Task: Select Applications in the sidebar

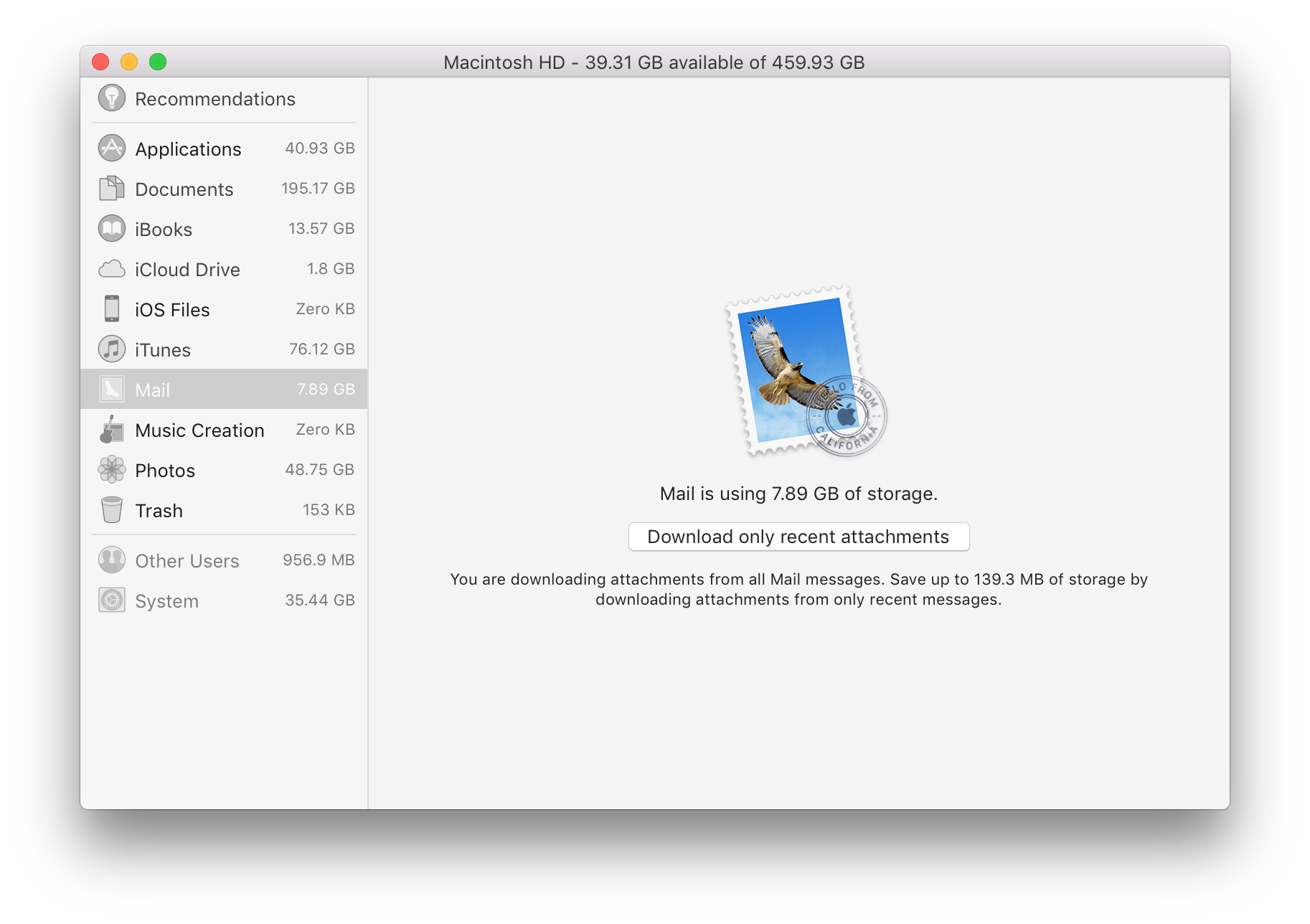Action: [188, 149]
